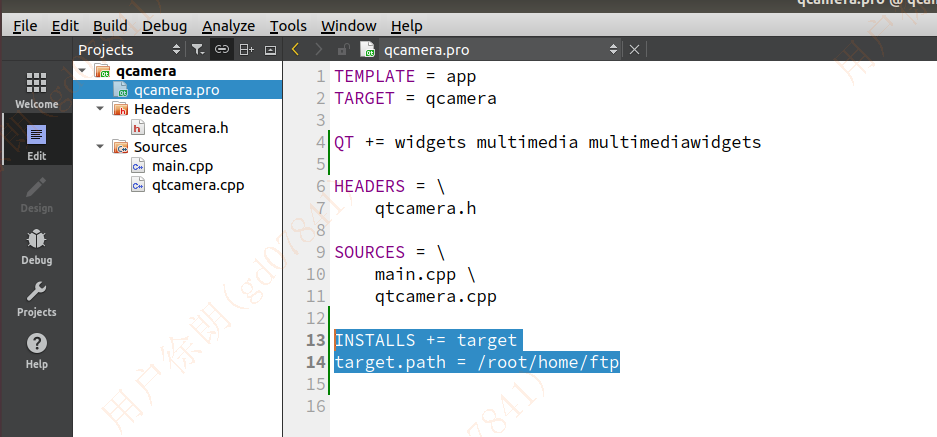Open the Projects view dropdown
The image size is (937, 437).
(x=176, y=50)
